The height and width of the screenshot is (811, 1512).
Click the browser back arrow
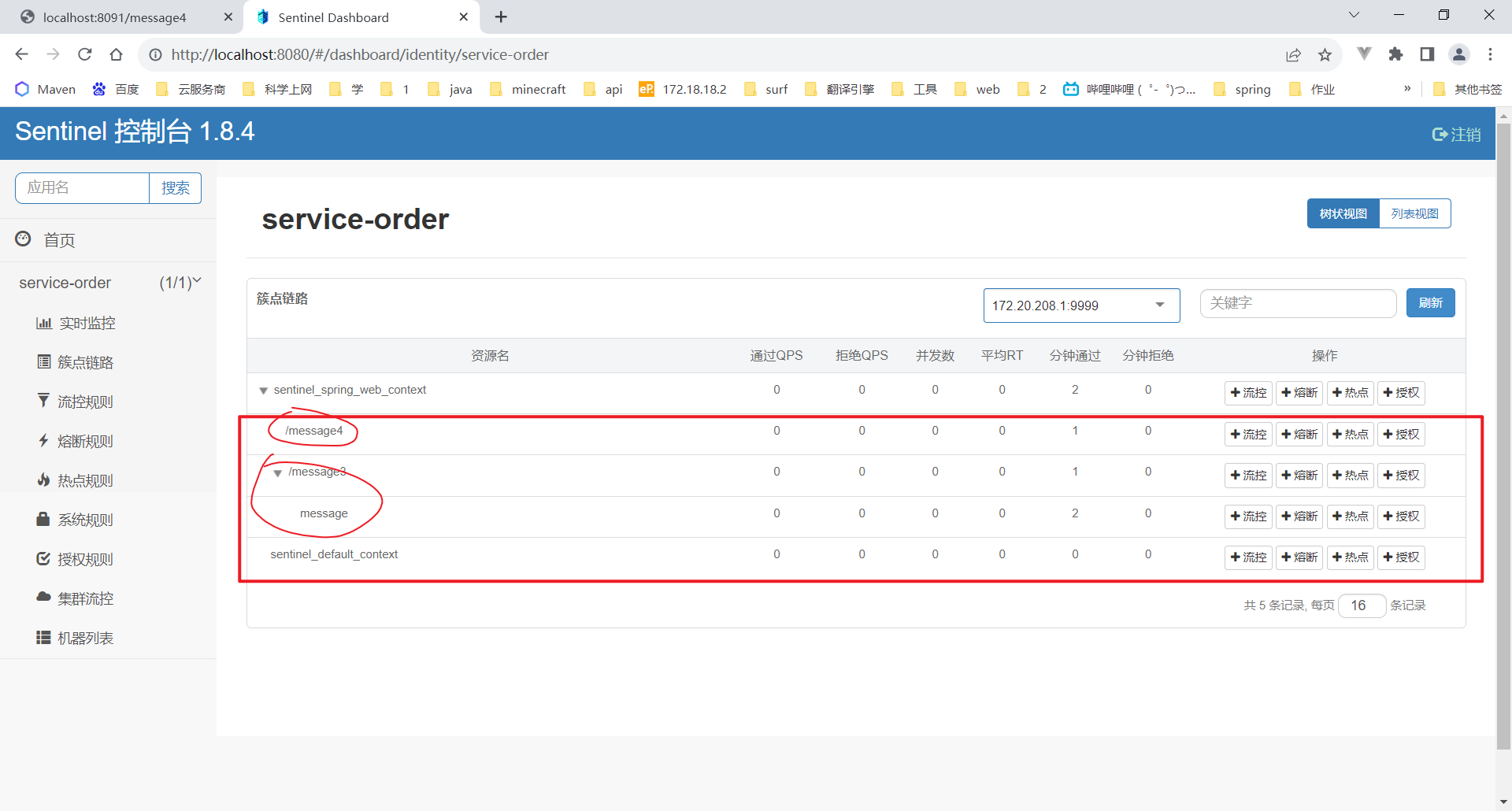click(22, 54)
